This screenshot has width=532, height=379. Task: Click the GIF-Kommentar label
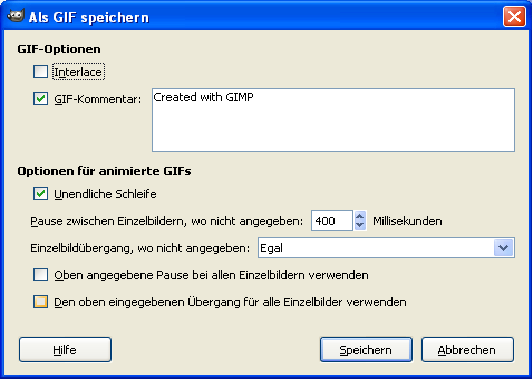pyautogui.click(x=98, y=99)
